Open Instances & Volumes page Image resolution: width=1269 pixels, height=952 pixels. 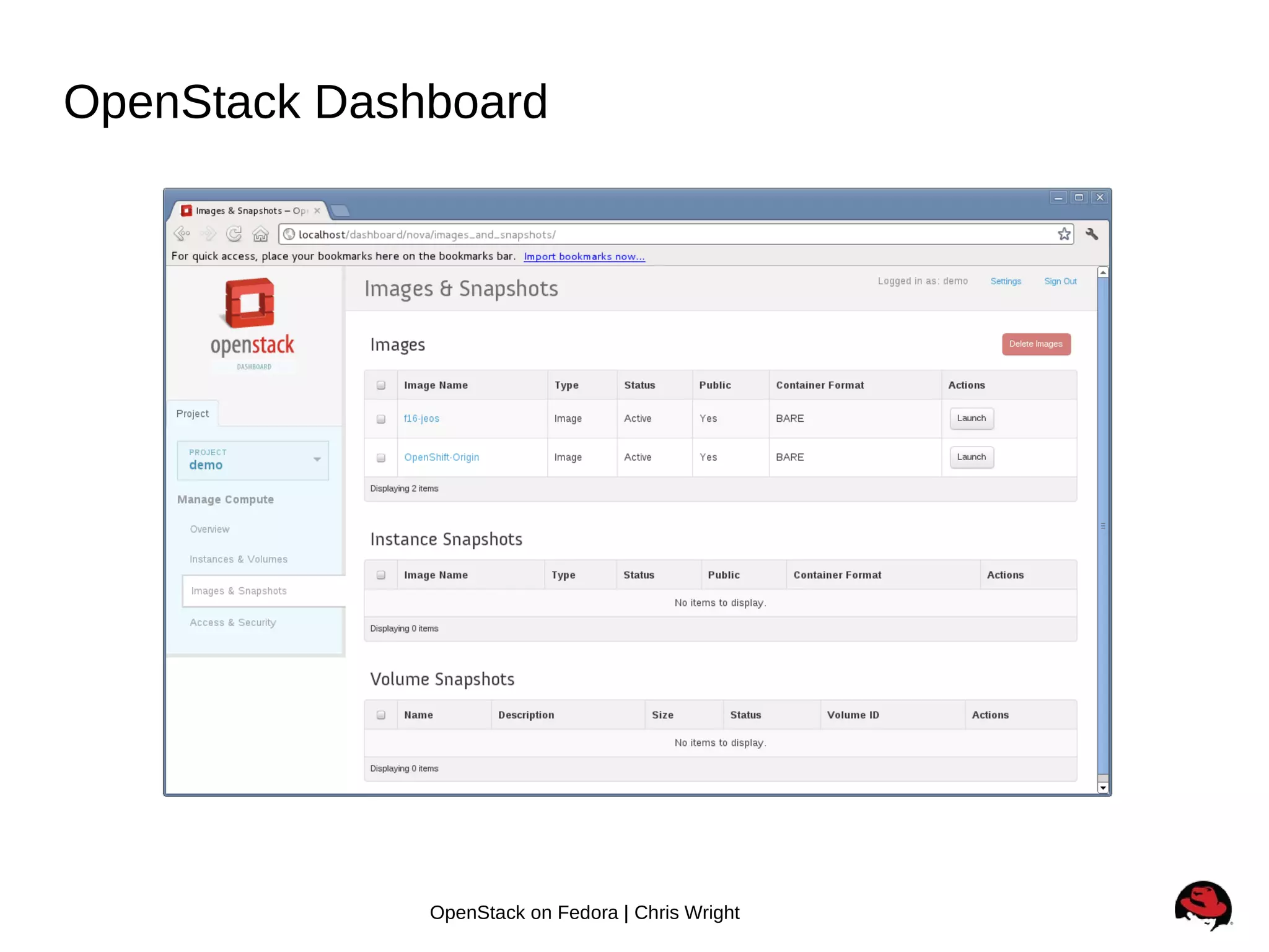(239, 559)
